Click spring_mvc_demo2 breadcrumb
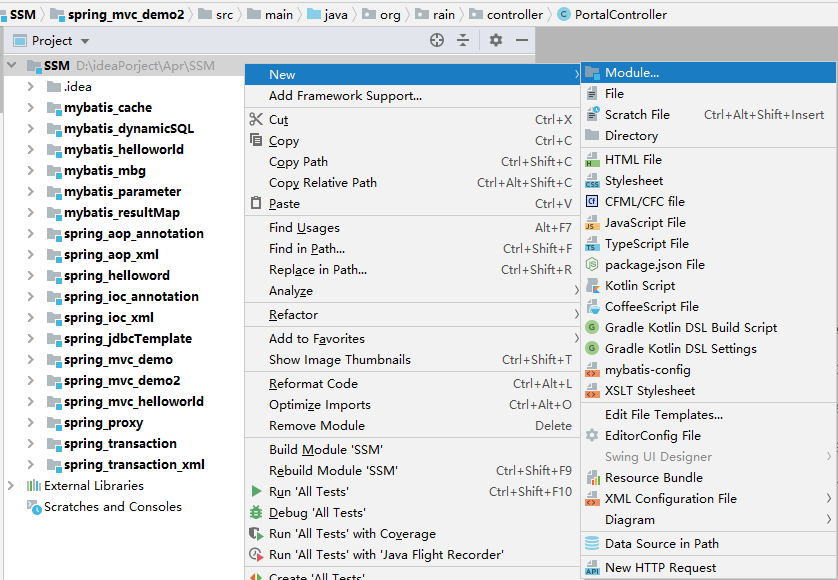Image resolution: width=838 pixels, height=580 pixels. 118,14
